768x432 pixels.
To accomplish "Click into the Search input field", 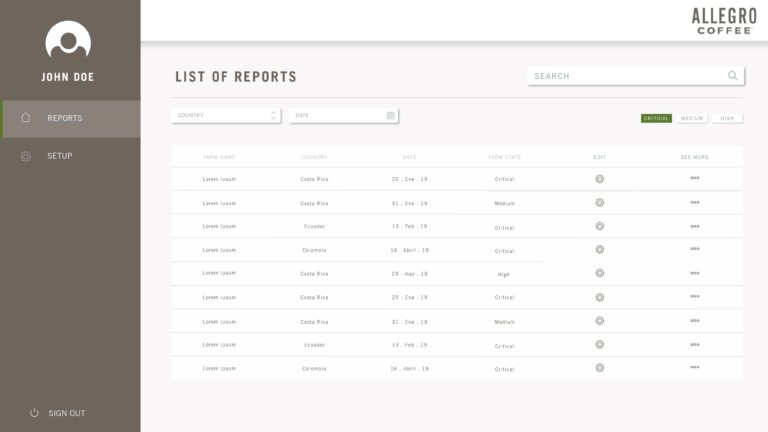I will point(625,76).
